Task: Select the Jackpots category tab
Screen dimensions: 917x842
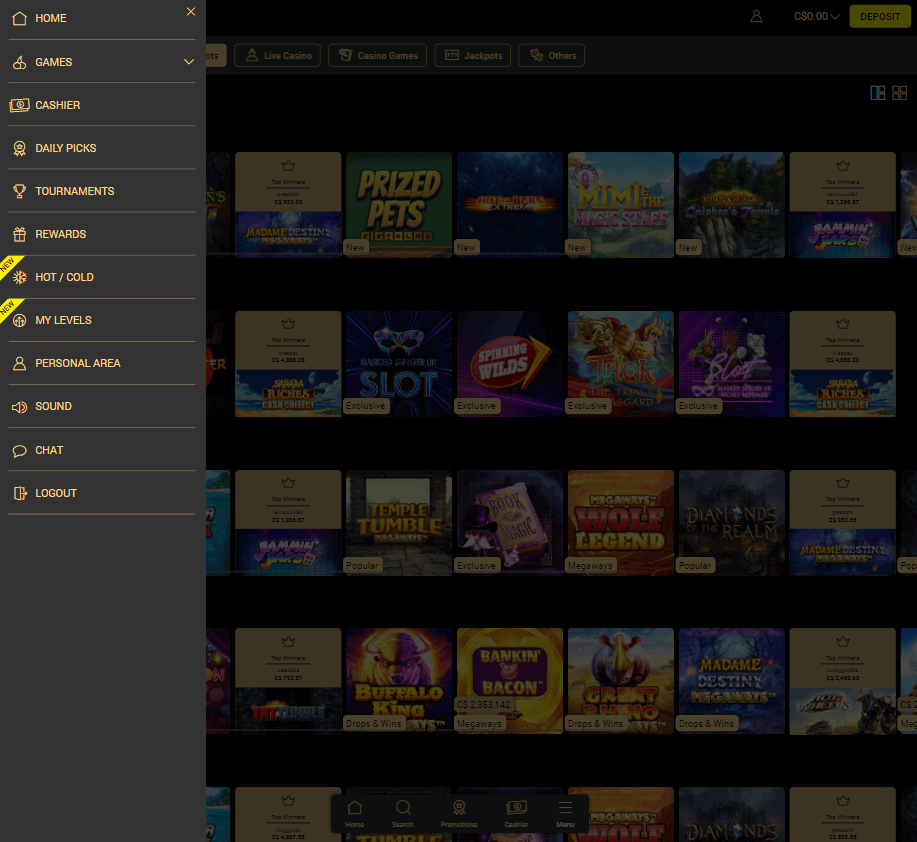Action: [473, 56]
